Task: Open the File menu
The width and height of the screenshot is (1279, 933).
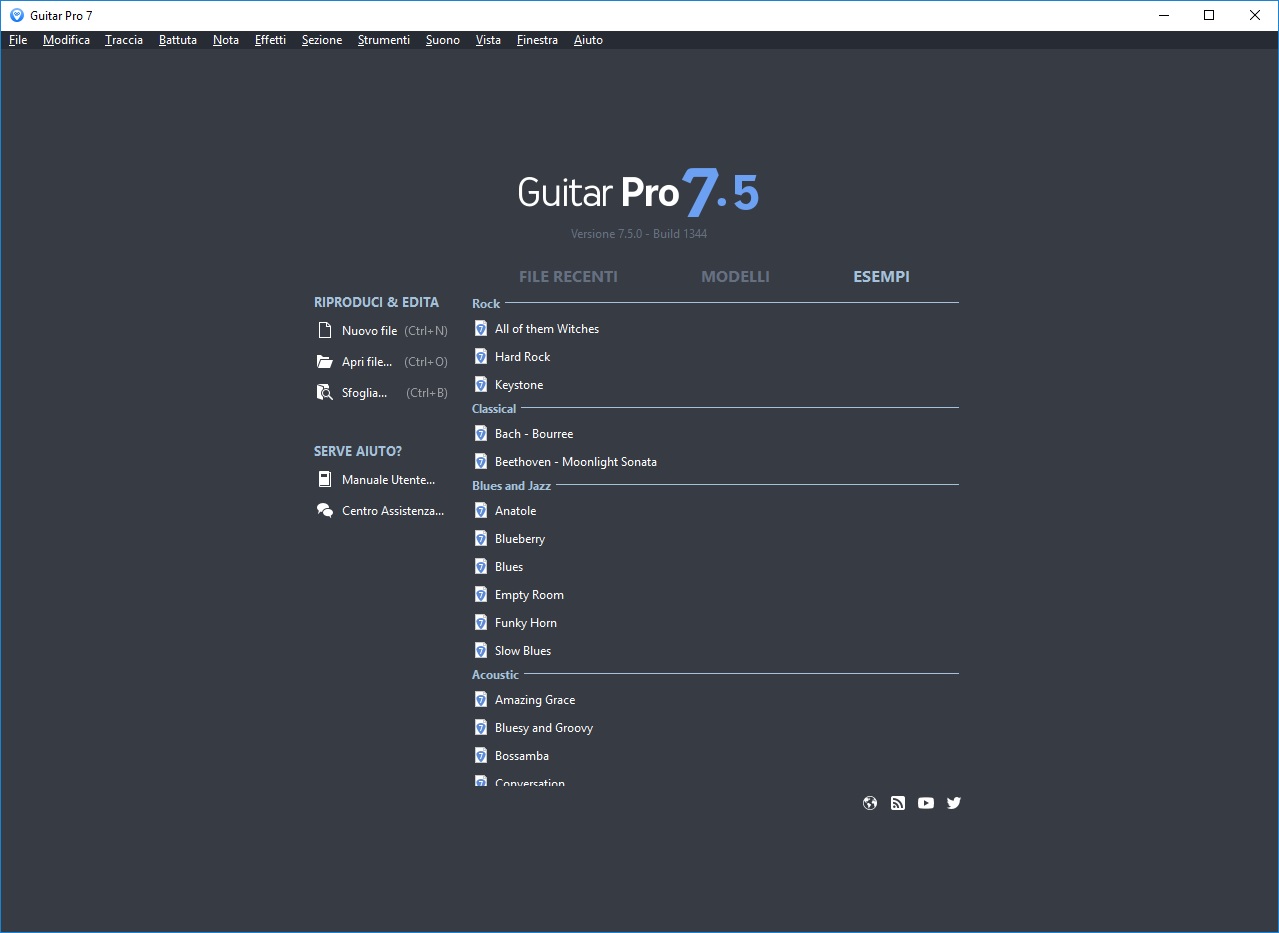Action: 18,40
